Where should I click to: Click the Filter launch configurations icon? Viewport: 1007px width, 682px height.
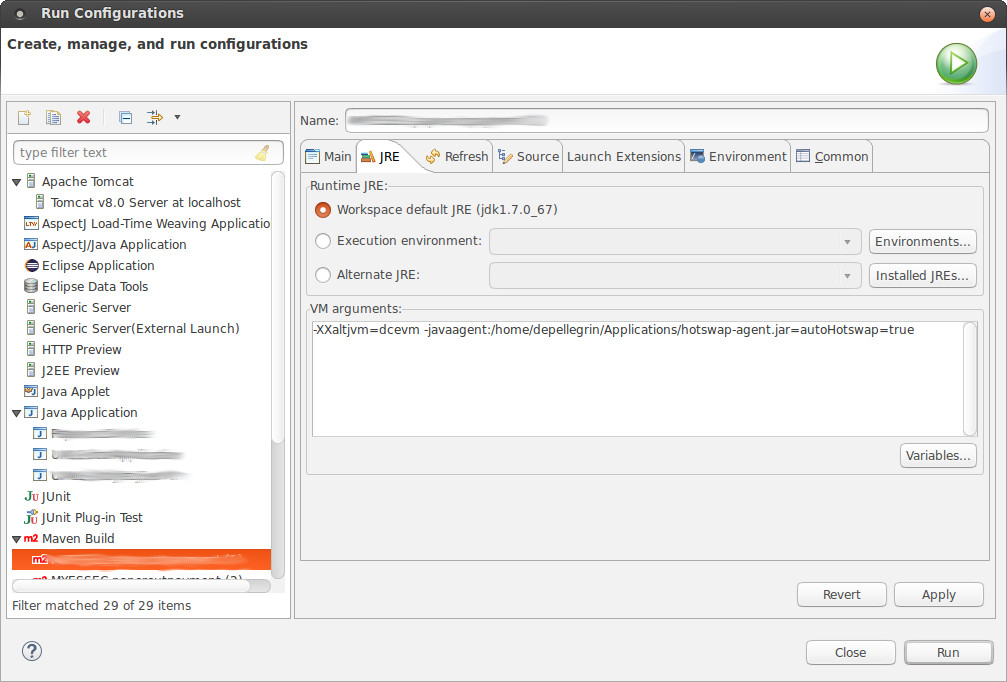click(155, 117)
